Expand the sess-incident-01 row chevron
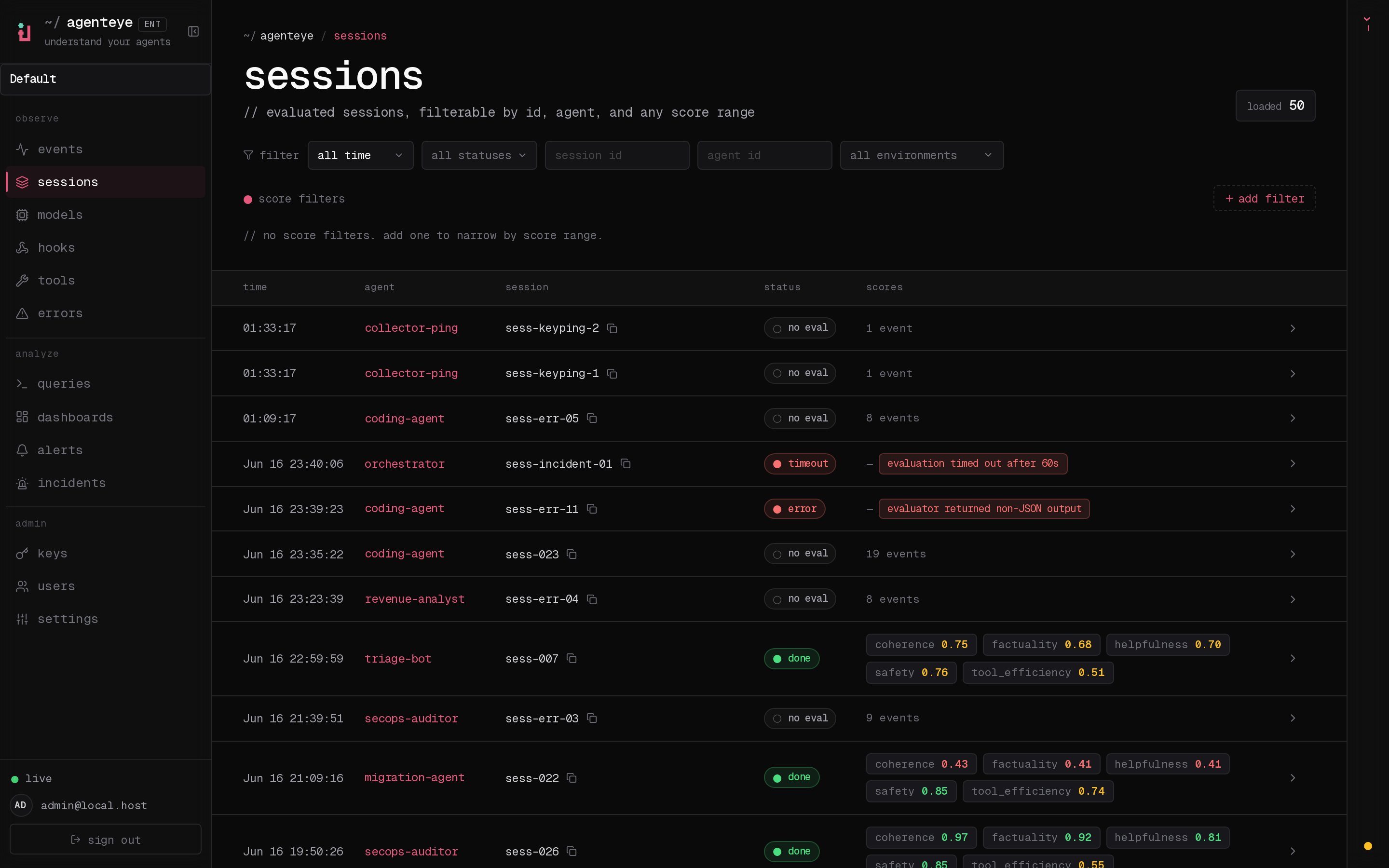This screenshot has width=1389, height=868. click(x=1293, y=463)
